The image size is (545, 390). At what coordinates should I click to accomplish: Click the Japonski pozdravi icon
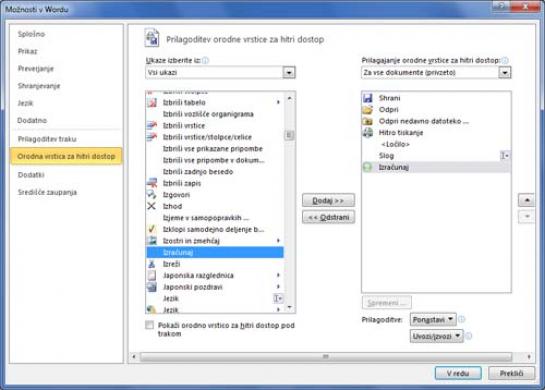tap(152, 287)
